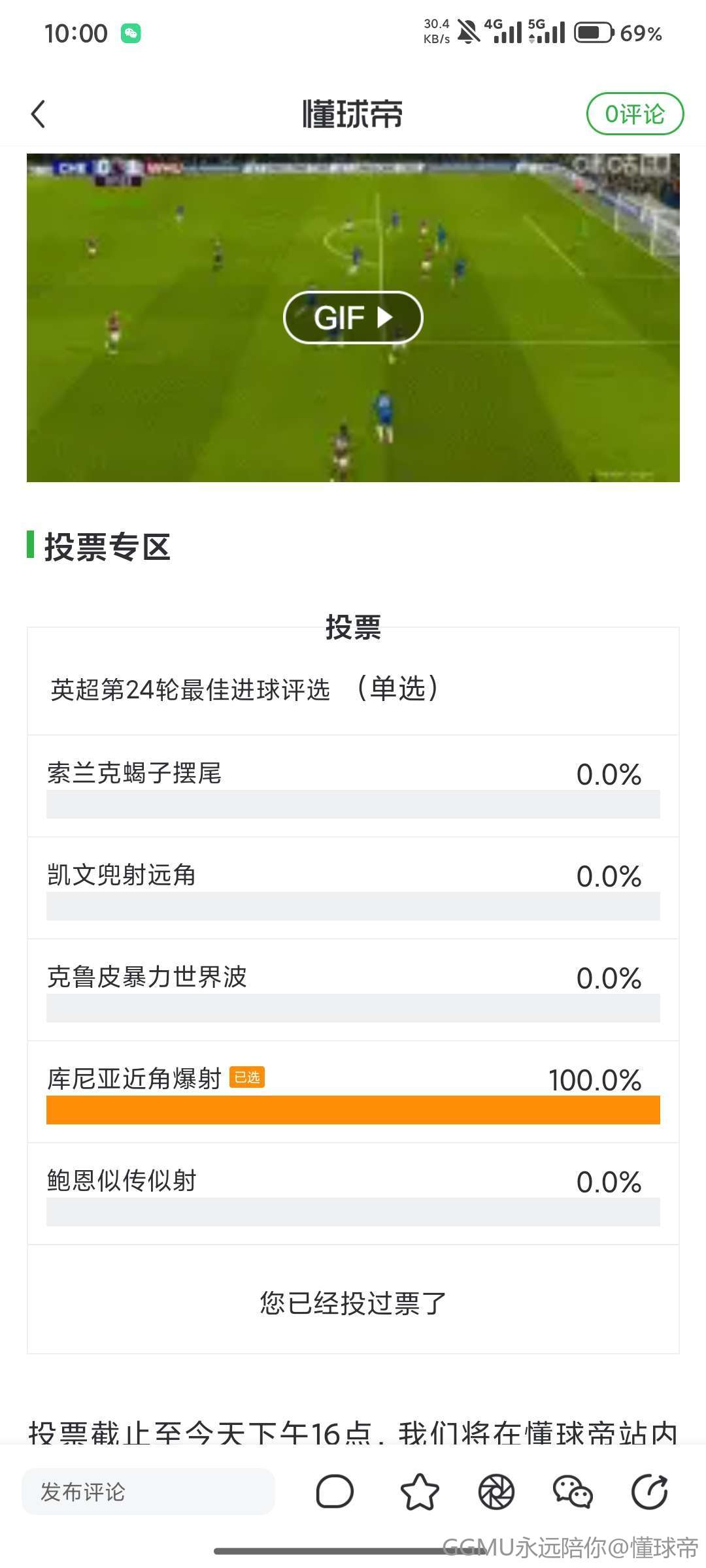
Task: Tap the back arrow icon
Action: coord(39,114)
